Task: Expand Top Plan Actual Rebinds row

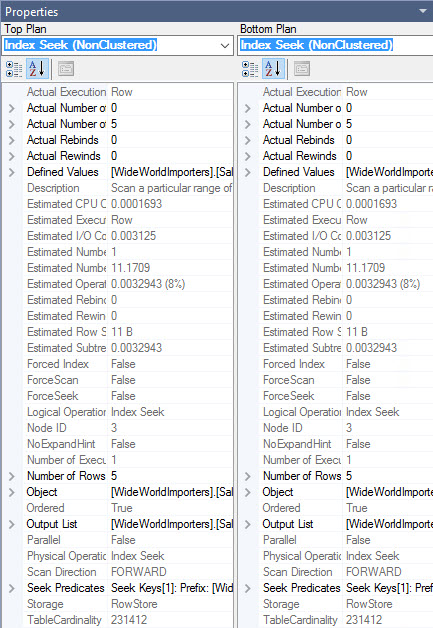Action: coord(12,140)
